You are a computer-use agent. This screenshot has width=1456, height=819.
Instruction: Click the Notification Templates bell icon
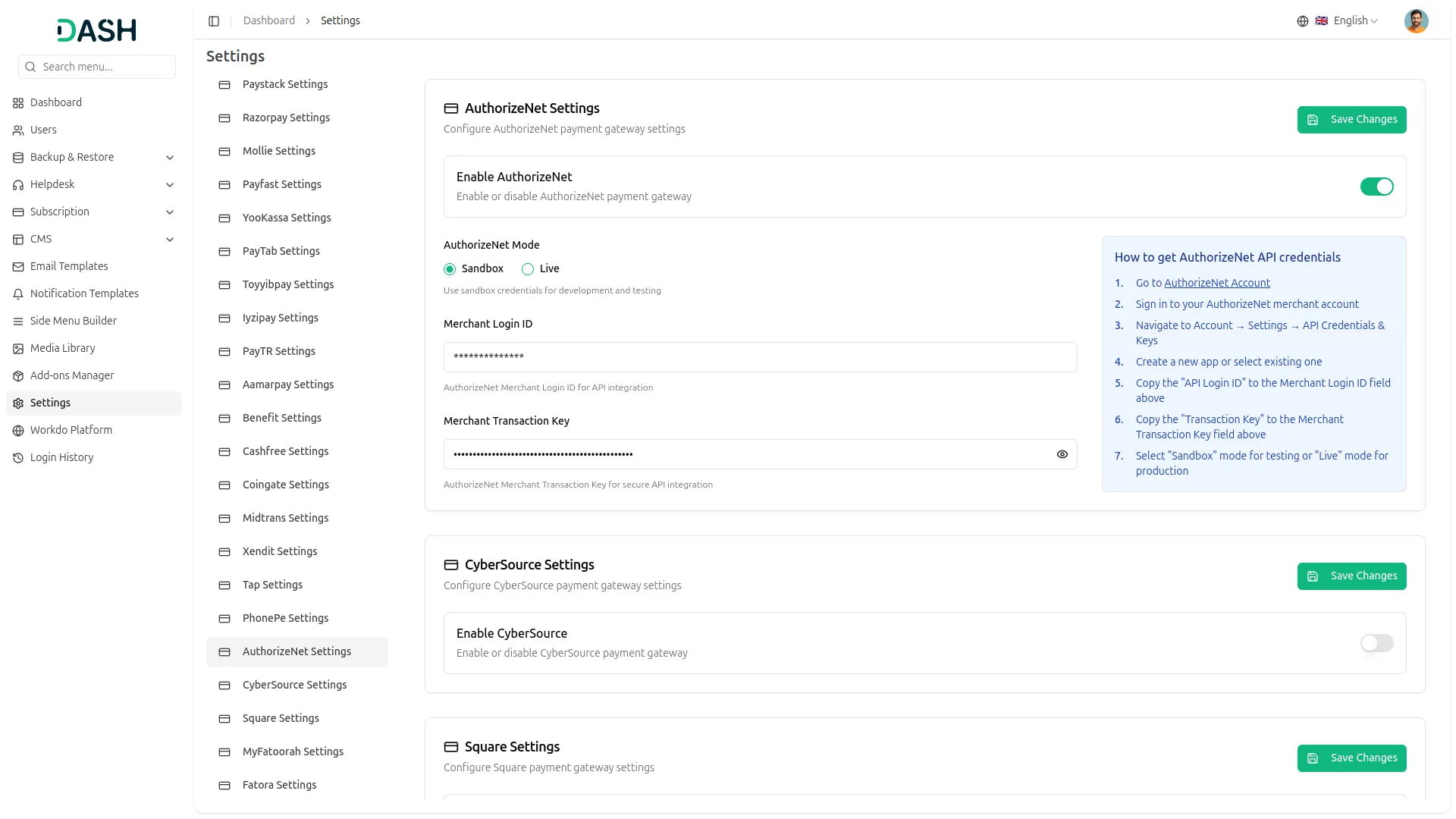click(x=18, y=294)
